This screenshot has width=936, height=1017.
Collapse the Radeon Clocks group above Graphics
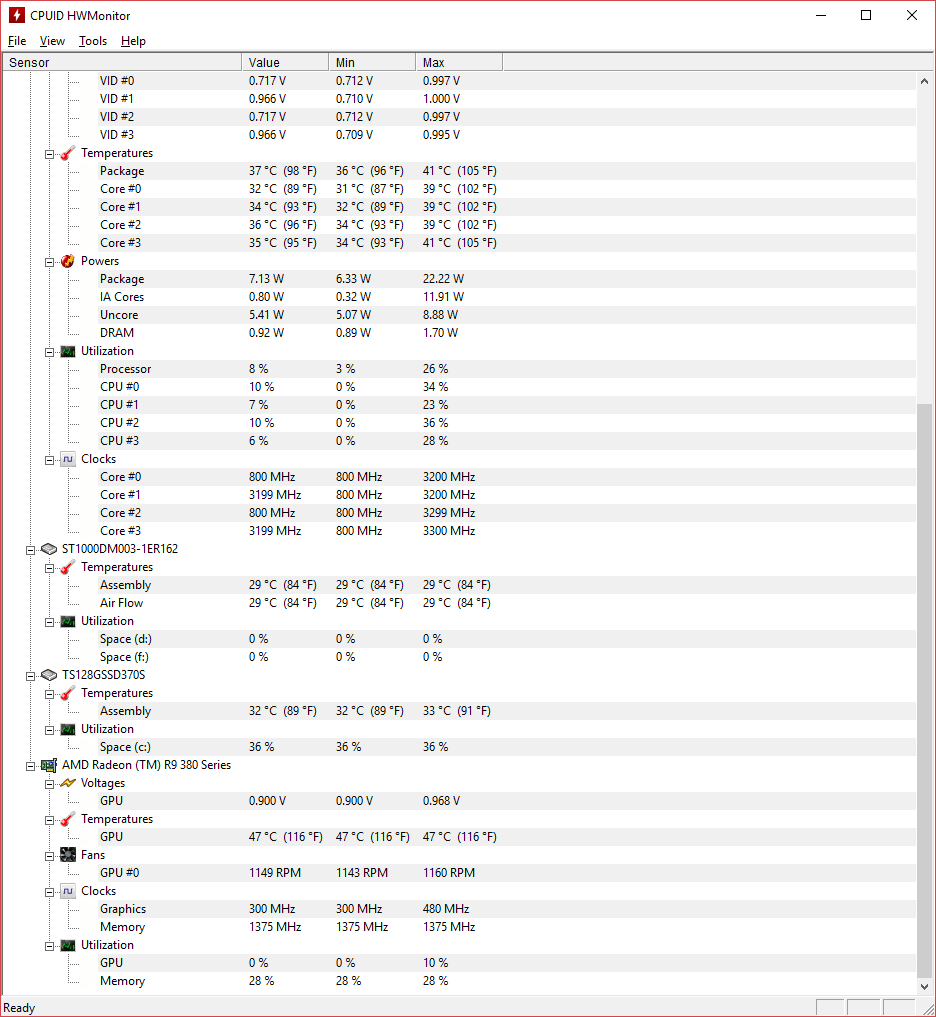(49, 892)
